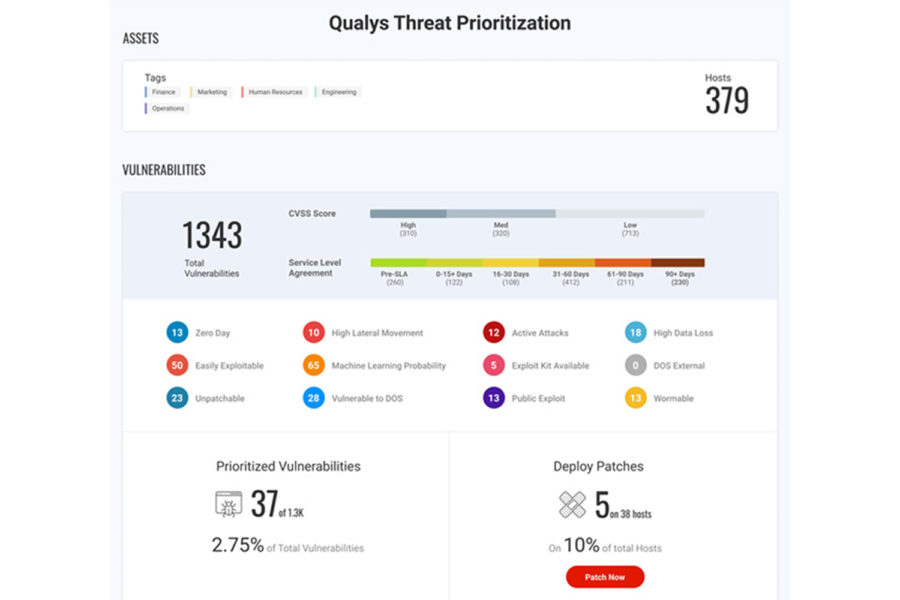
Task: Click the Exploit Kit Available badge 5
Action: coord(494,365)
